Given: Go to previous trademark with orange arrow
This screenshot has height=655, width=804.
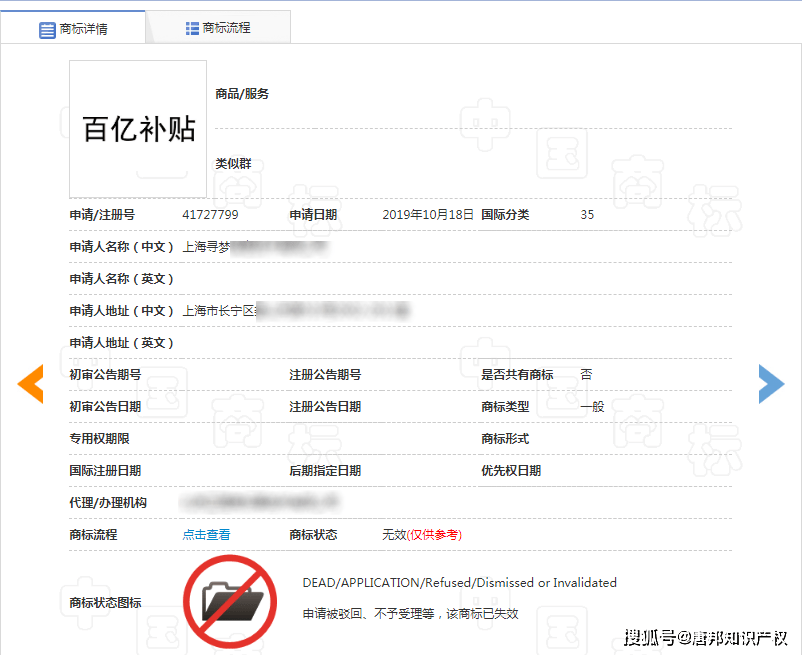Looking at the screenshot, I should (30, 384).
